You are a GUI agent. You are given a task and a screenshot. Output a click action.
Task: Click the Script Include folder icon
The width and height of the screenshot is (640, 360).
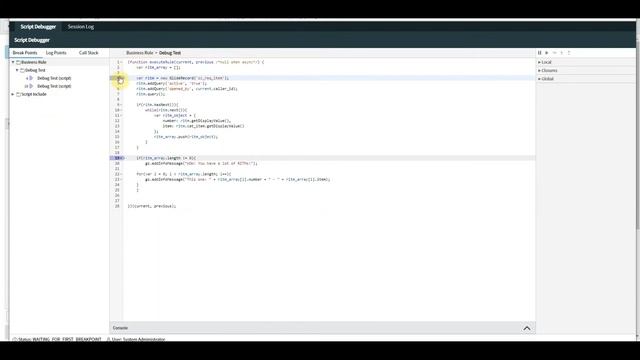pyautogui.click(x=18, y=94)
